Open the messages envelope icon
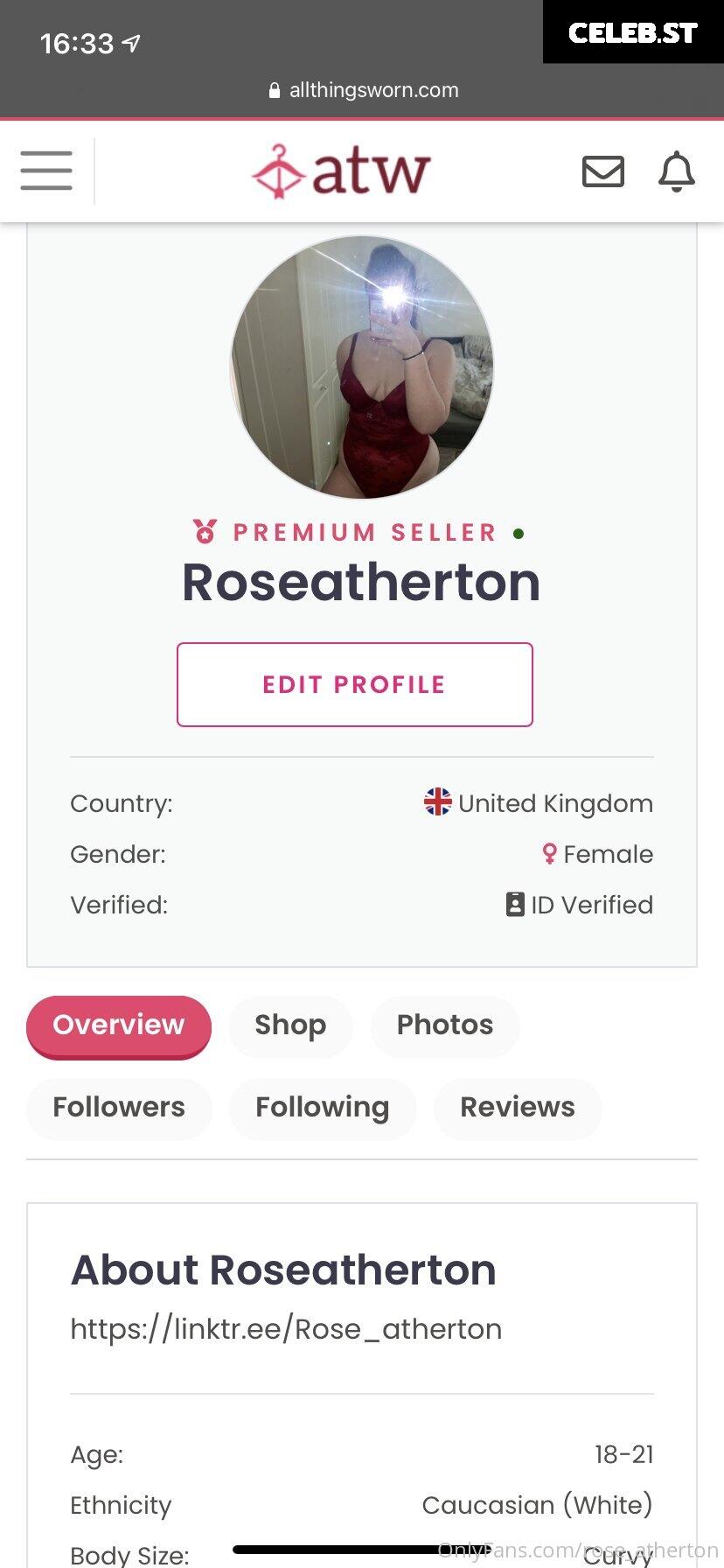Image resolution: width=724 pixels, height=1568 pixels. (603, 171)
